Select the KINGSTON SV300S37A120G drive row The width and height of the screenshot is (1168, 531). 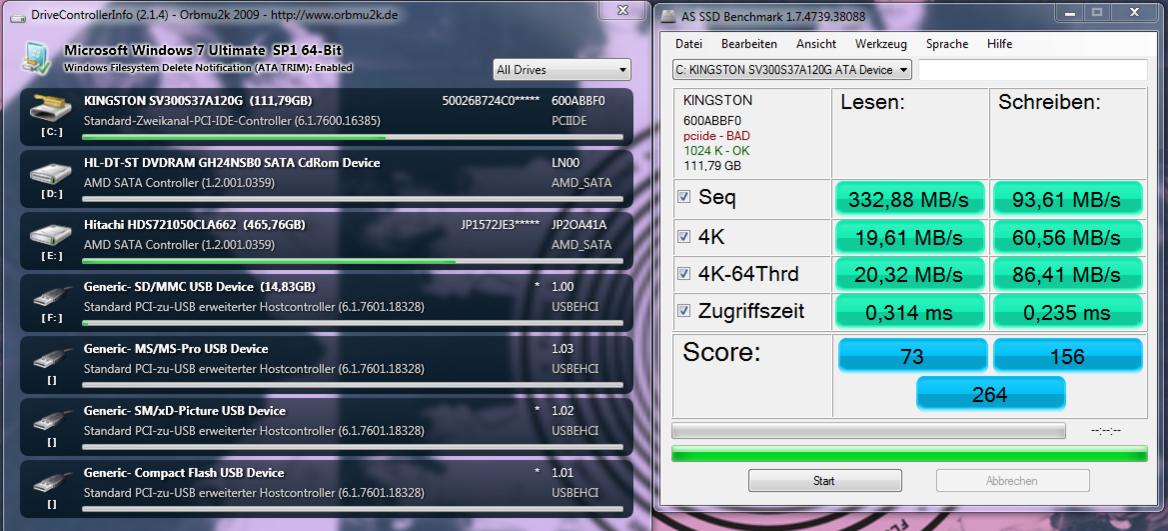click(x=327, y=117)
